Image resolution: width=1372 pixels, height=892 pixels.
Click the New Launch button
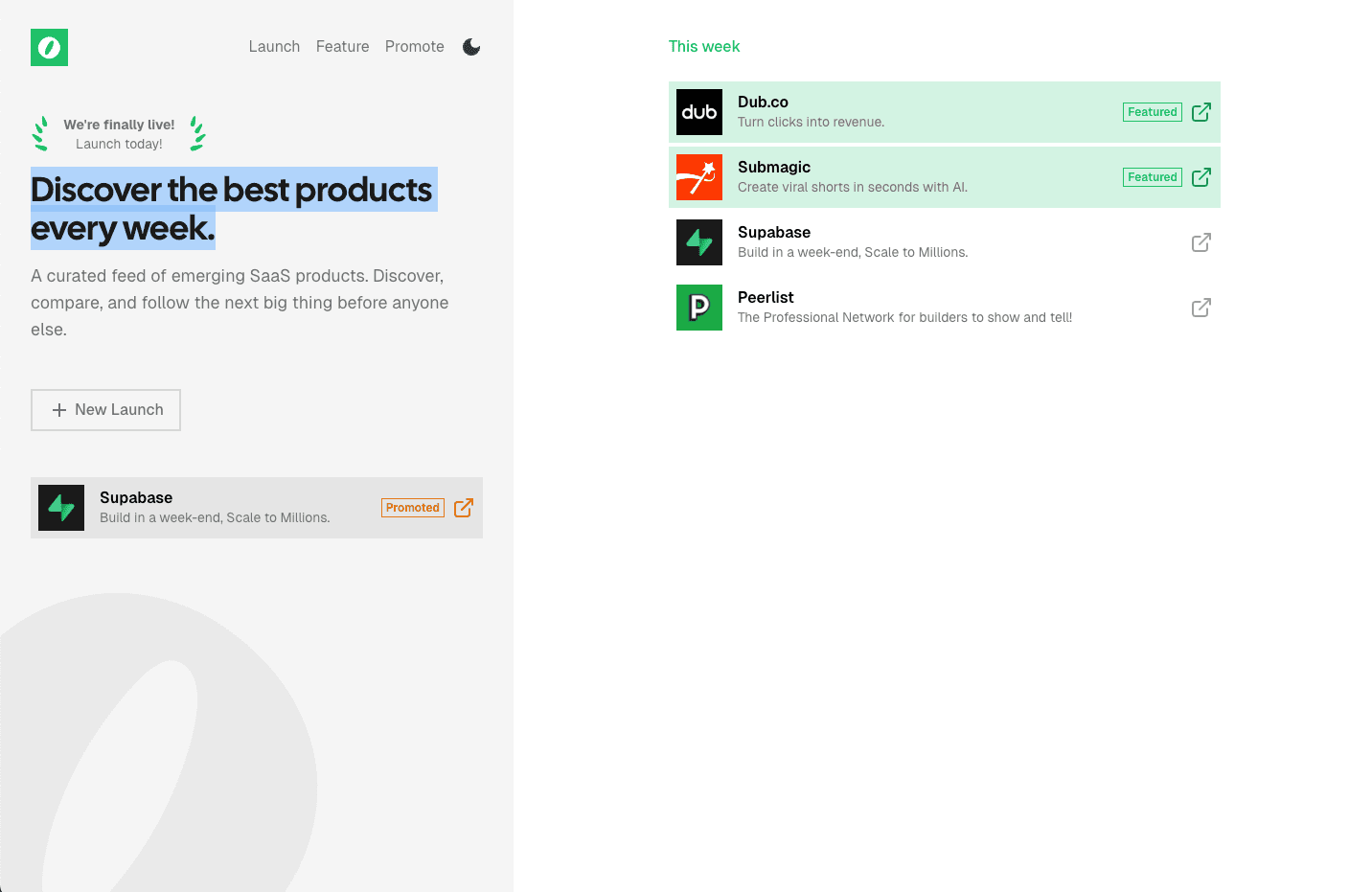coord(105,409)
